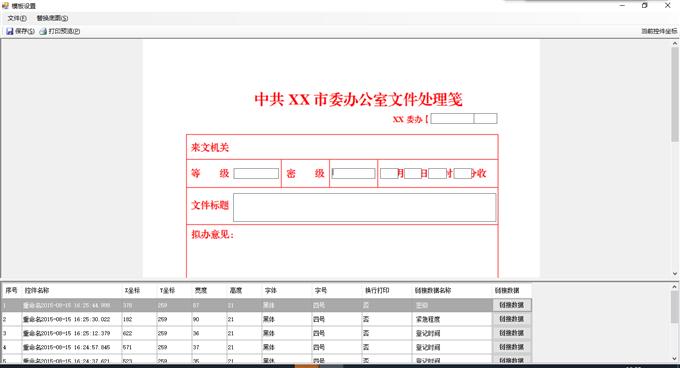
Task: Open the 文件(F) menu
Action: coord(17,18)
